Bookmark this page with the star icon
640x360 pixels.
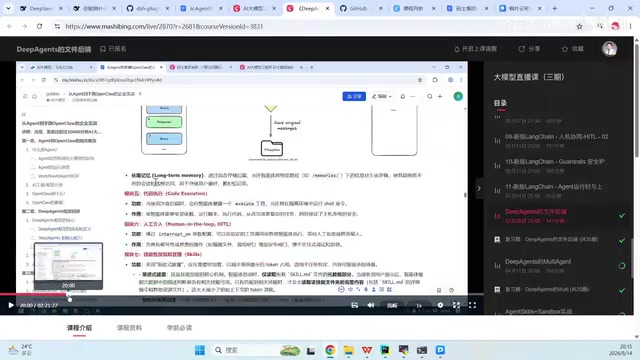point(579,26)
